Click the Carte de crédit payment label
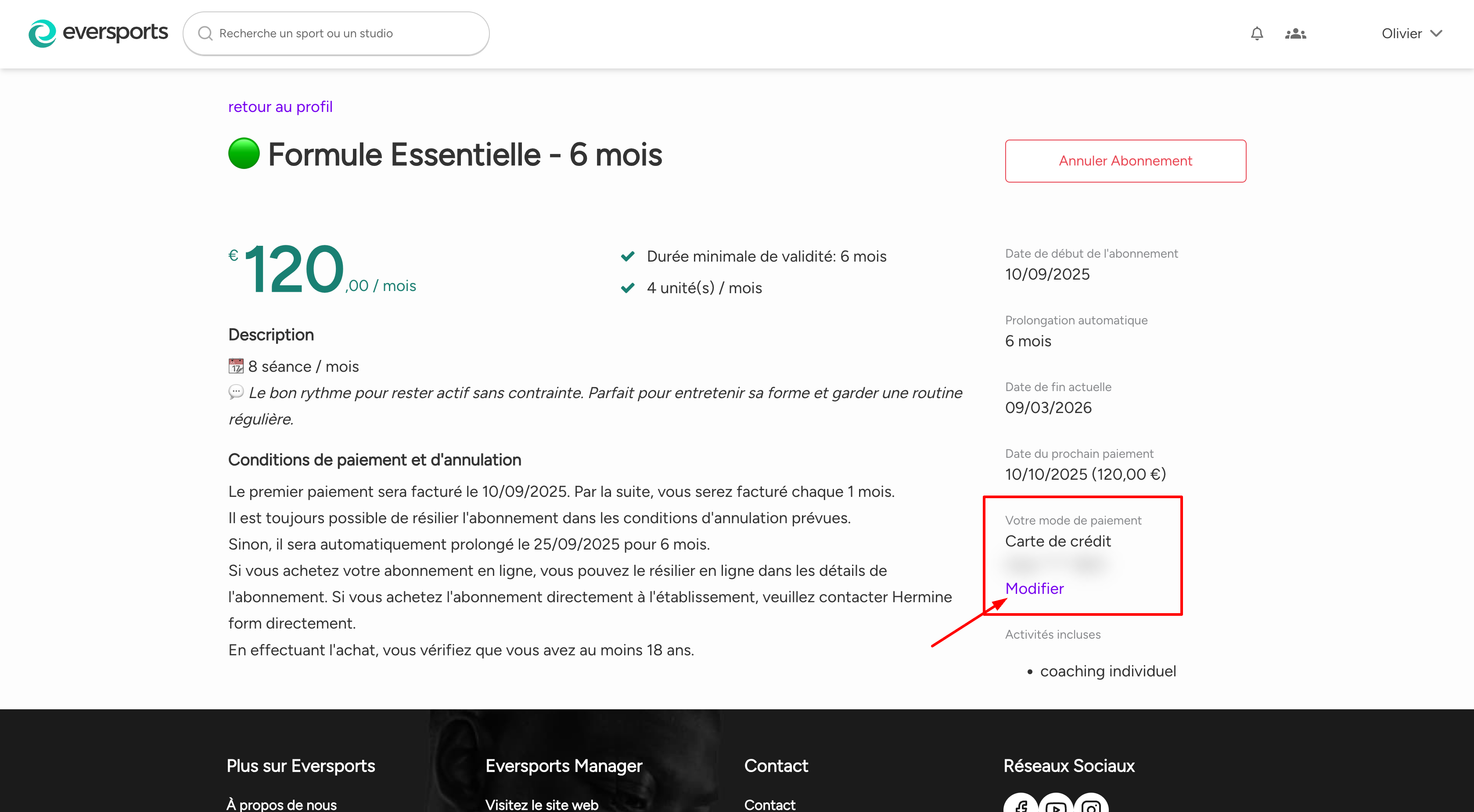Screen dimensions: 1474x812 1057,541
